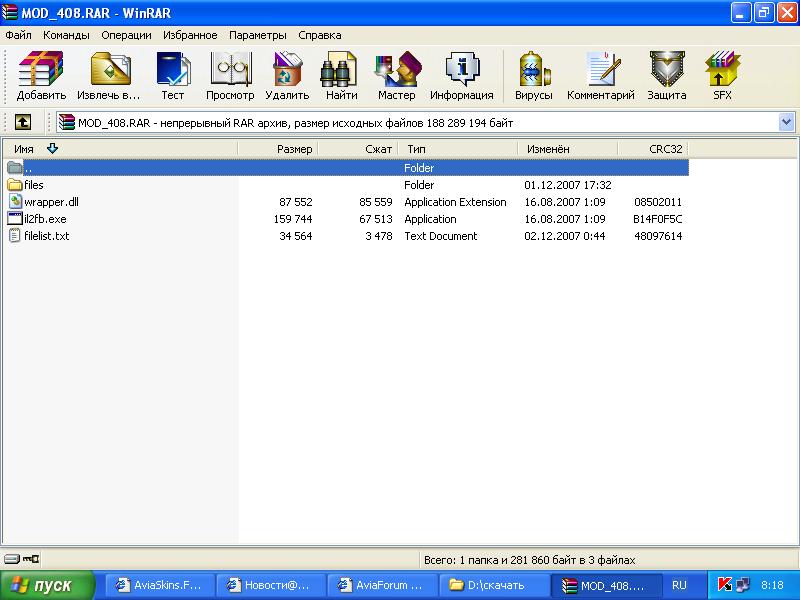Sort by the Имя column header
The width and height of the screenshot is (800, 600).
point(120,149)
